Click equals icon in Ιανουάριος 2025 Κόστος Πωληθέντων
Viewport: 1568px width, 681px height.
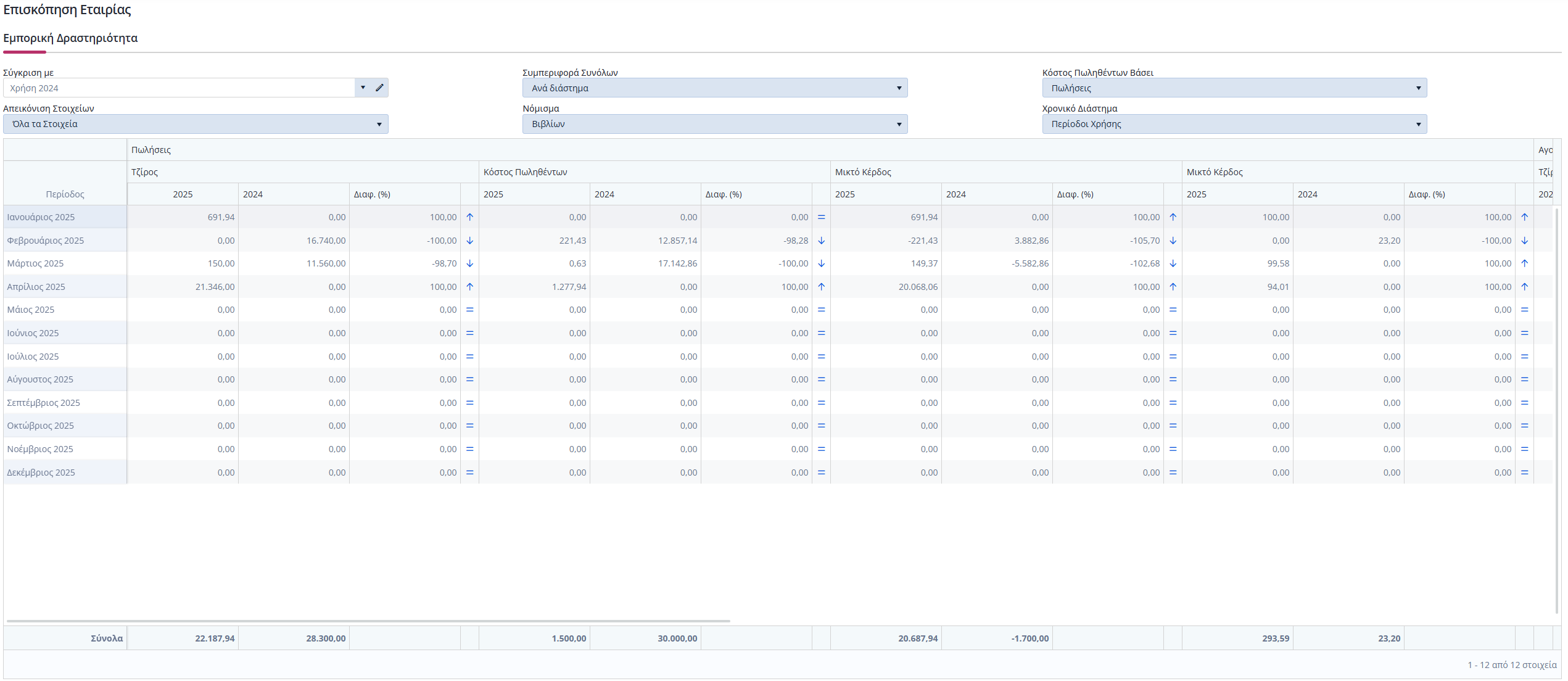pyautogui.click(x=821, y=217)
